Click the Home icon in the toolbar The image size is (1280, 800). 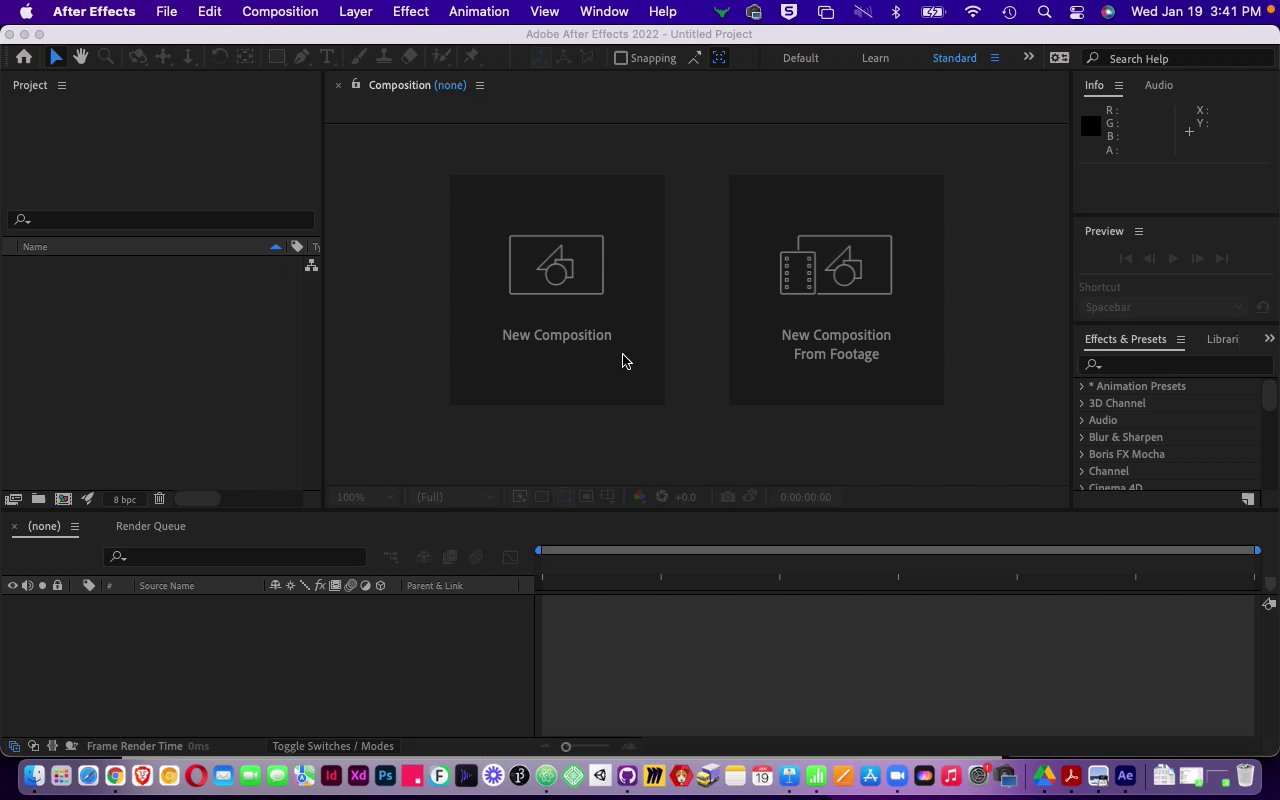(x=24, y=57)
